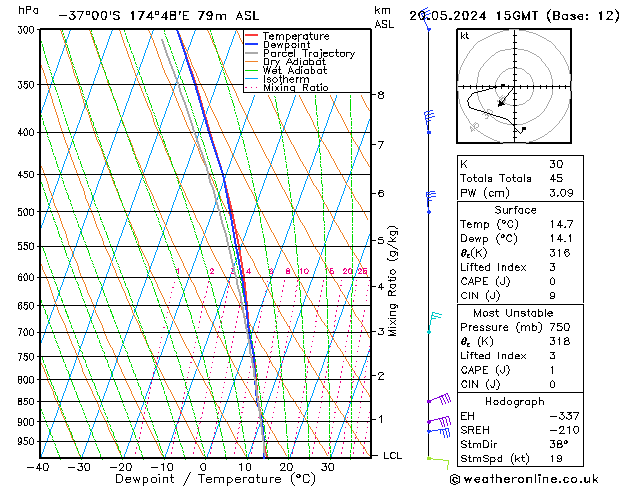
Task: Click the purple wind barb at 900 hPa
Action: tap(439, 421)
